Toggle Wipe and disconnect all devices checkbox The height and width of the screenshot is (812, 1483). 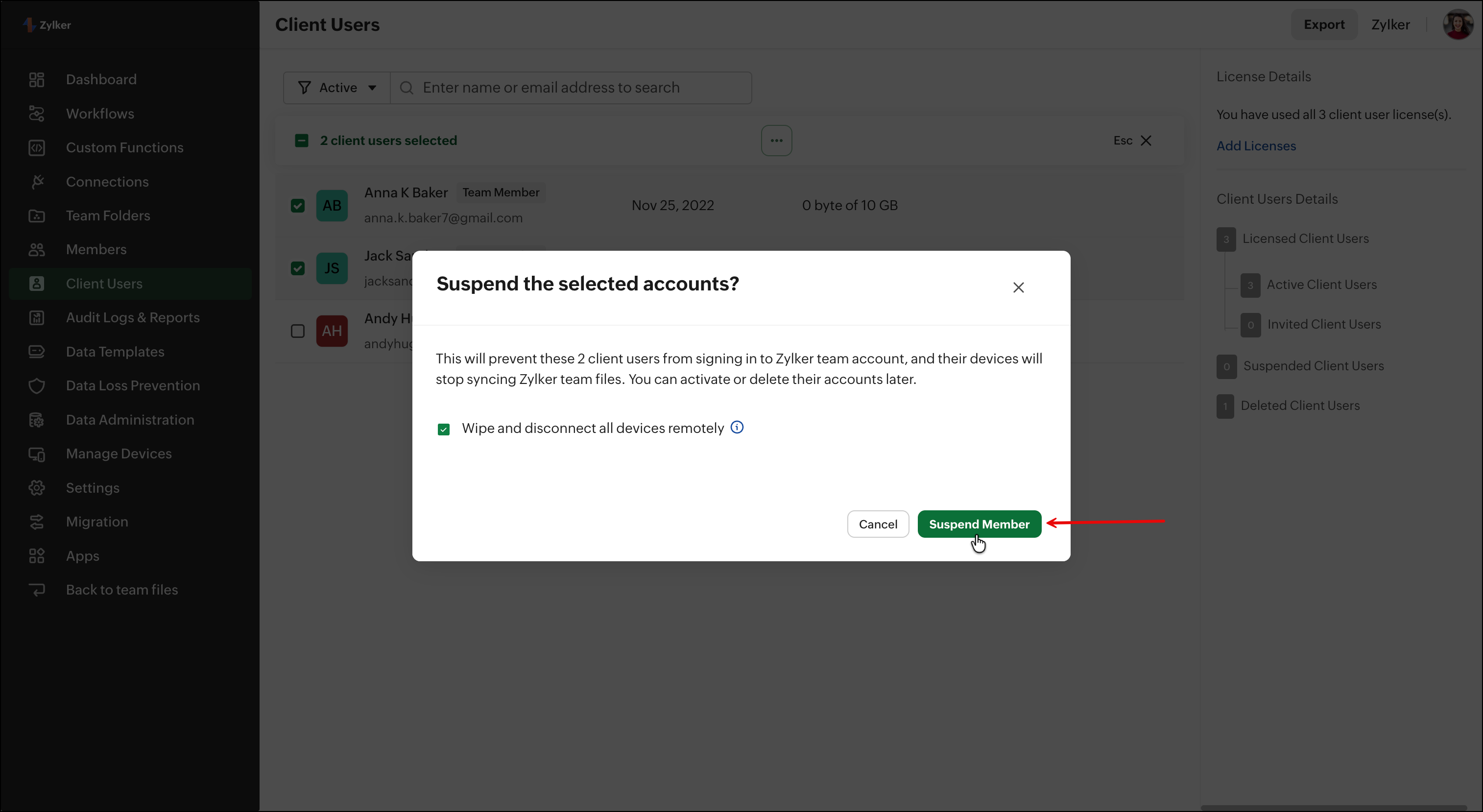click(443, 430)
